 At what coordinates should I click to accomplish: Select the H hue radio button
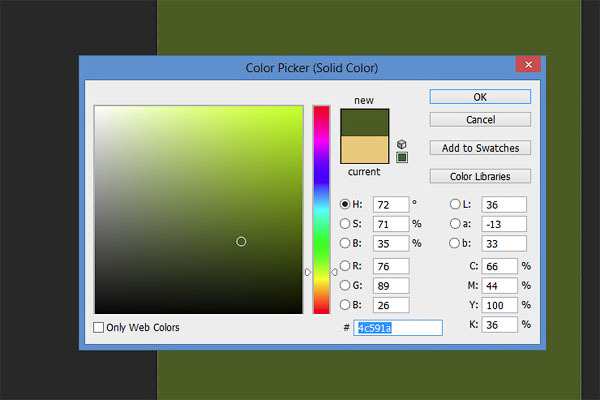(345, 204)
